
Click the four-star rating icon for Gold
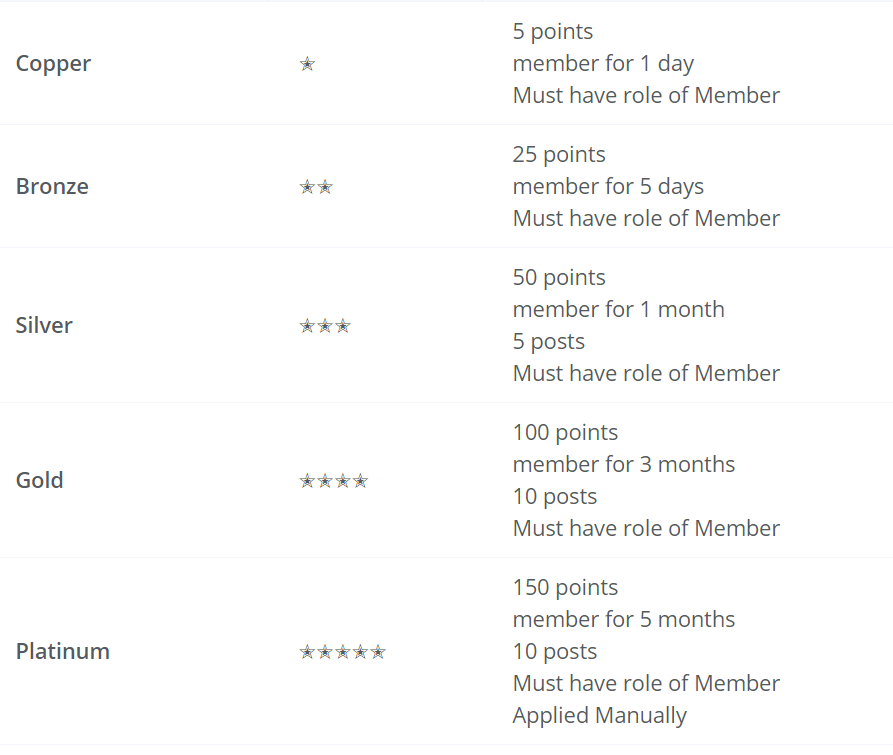click(x=334, y=481)
